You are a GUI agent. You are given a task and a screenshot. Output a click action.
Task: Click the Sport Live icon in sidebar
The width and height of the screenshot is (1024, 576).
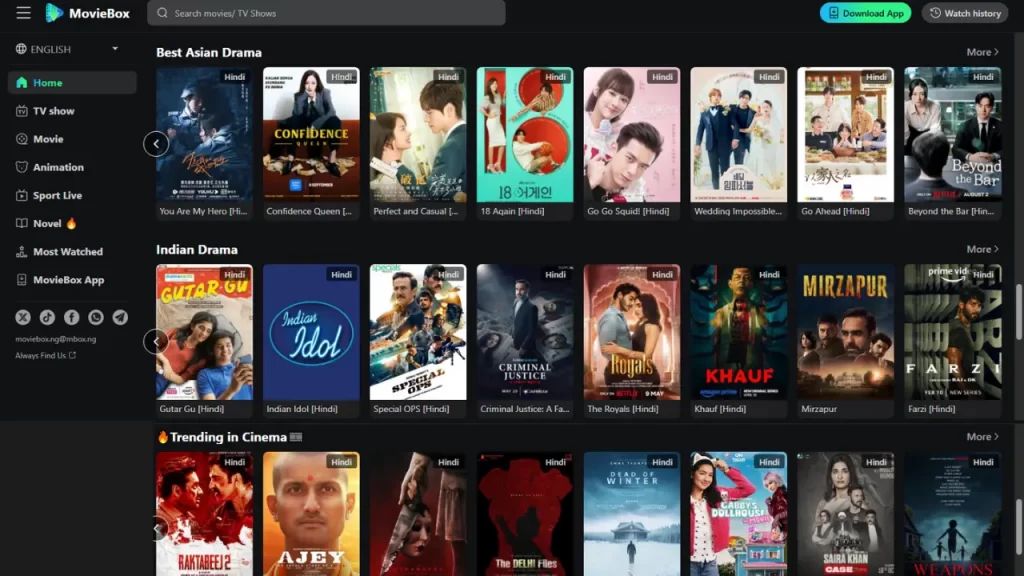[x=22, y=195]
